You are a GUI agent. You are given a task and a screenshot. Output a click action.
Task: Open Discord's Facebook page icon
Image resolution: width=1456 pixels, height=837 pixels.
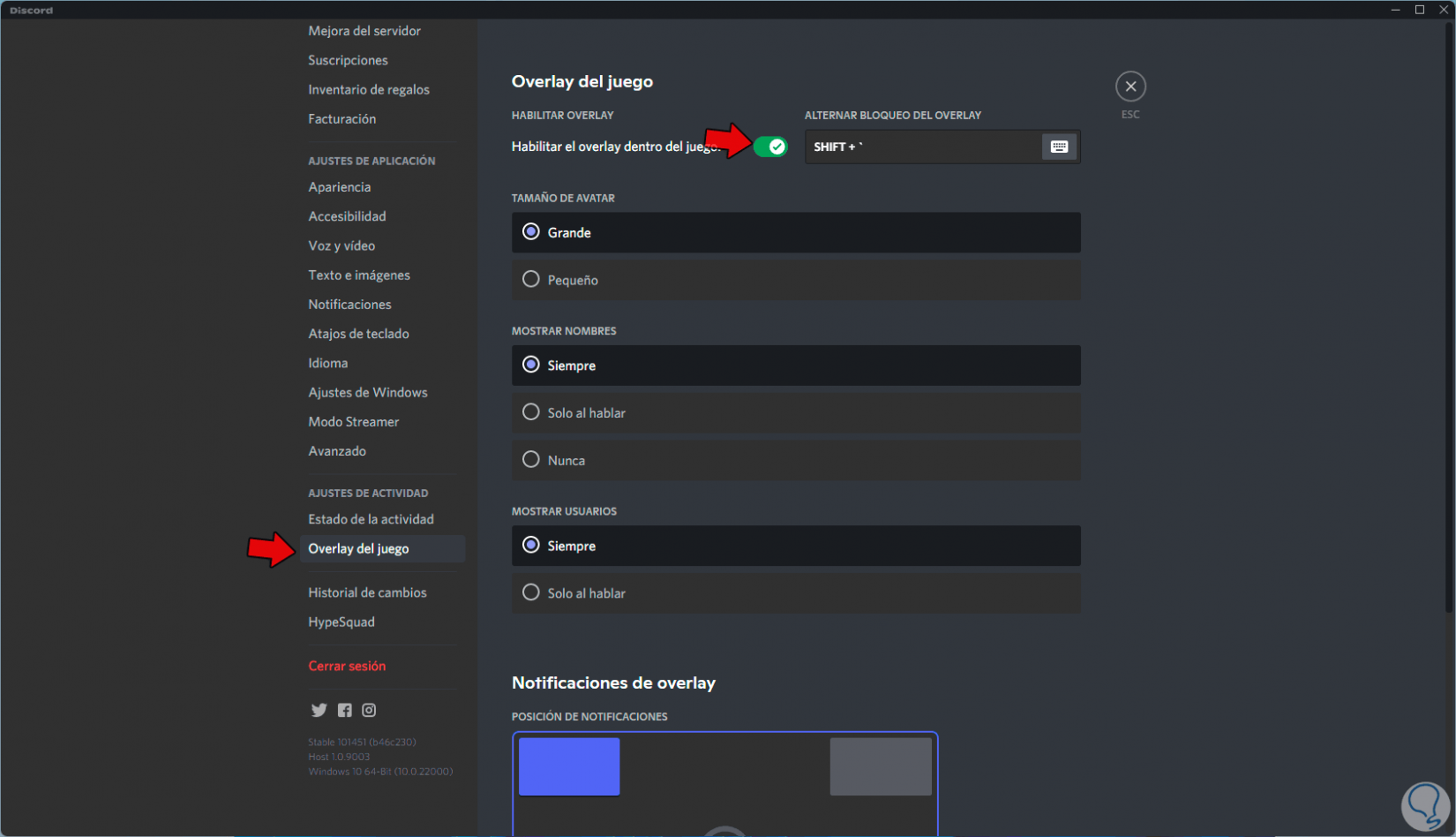(x=344, y=710)
